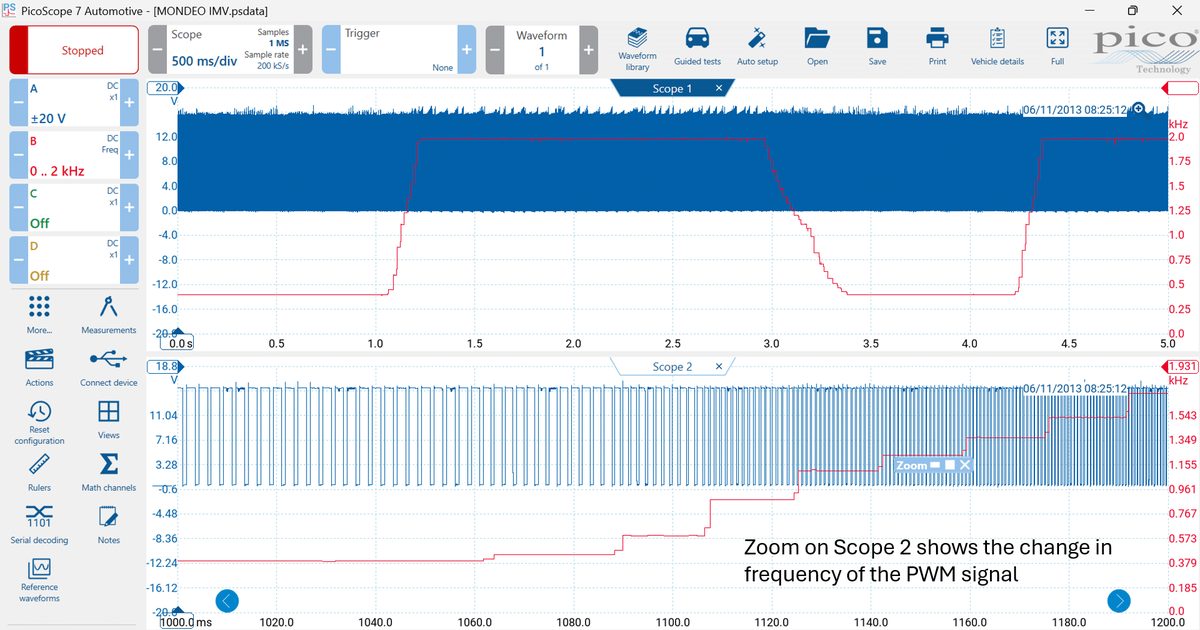Open a saved file with Open icon
The width and height of the screenshot is (1200, 630).
(817, 47)
